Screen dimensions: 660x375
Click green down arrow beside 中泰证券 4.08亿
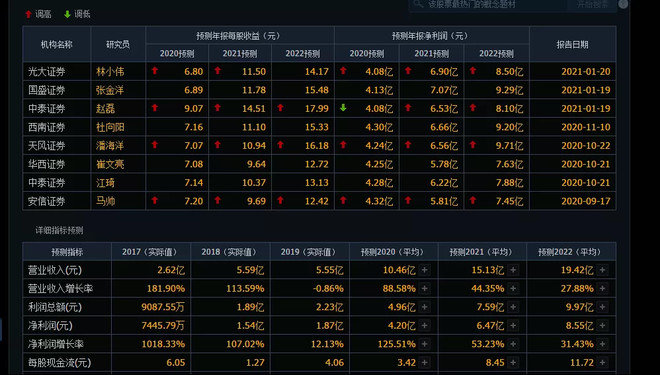tap(343, 108)
